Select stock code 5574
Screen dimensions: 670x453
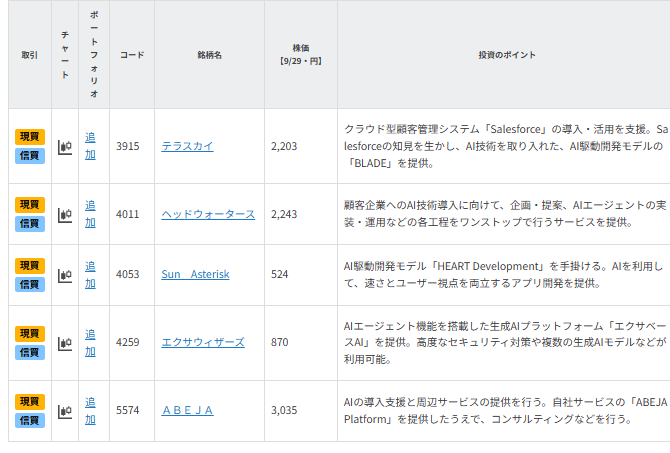(x=128, y=410)
